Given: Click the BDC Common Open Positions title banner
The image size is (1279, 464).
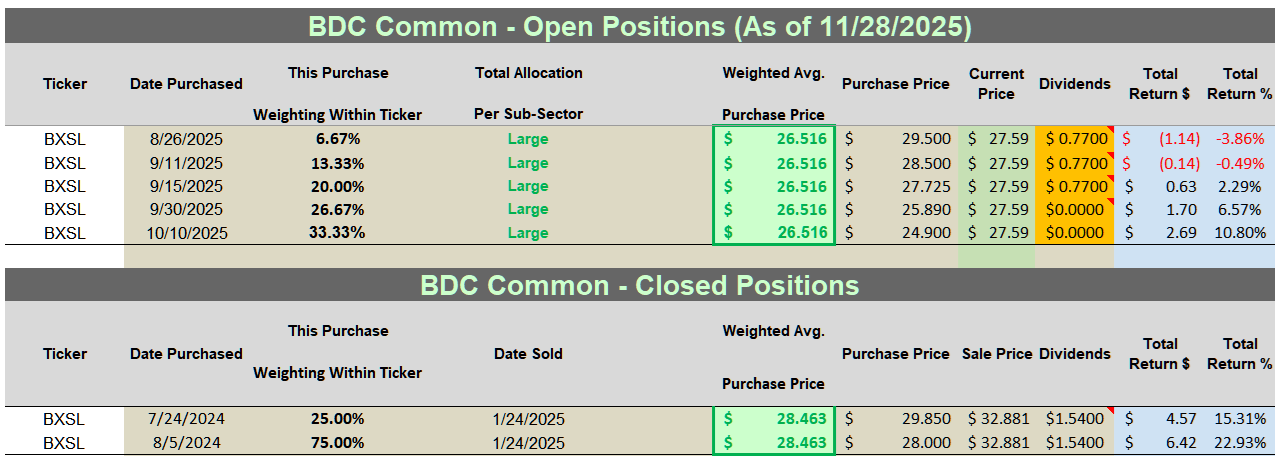Looking at the screenshot, I should (x=640, y=26).
